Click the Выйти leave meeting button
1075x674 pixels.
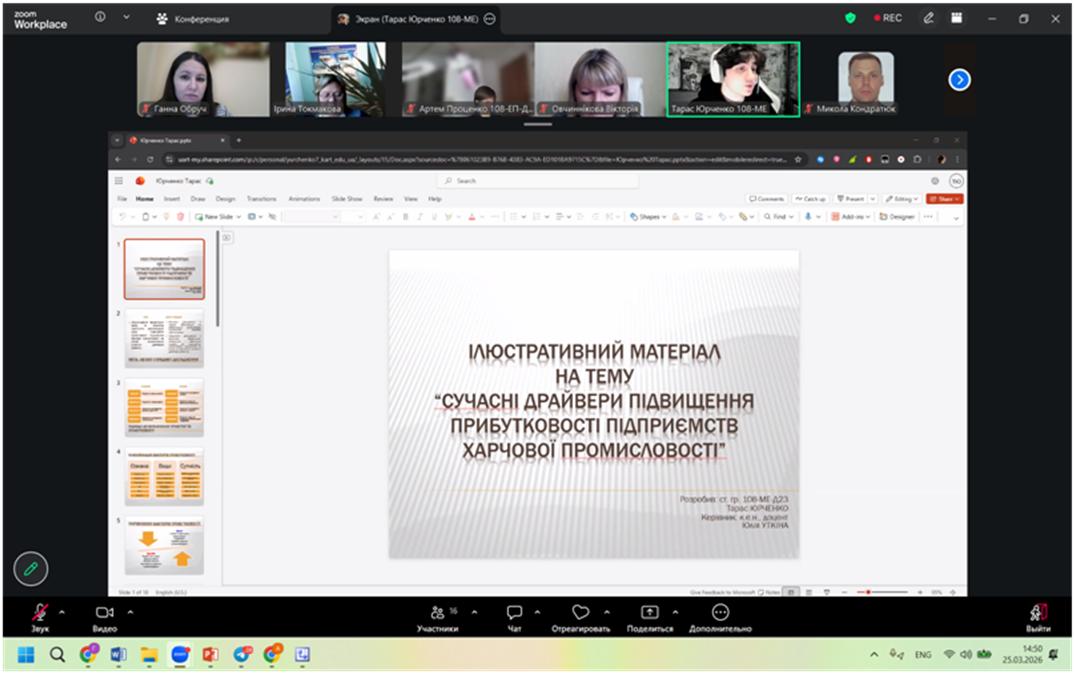[1037, 613]
